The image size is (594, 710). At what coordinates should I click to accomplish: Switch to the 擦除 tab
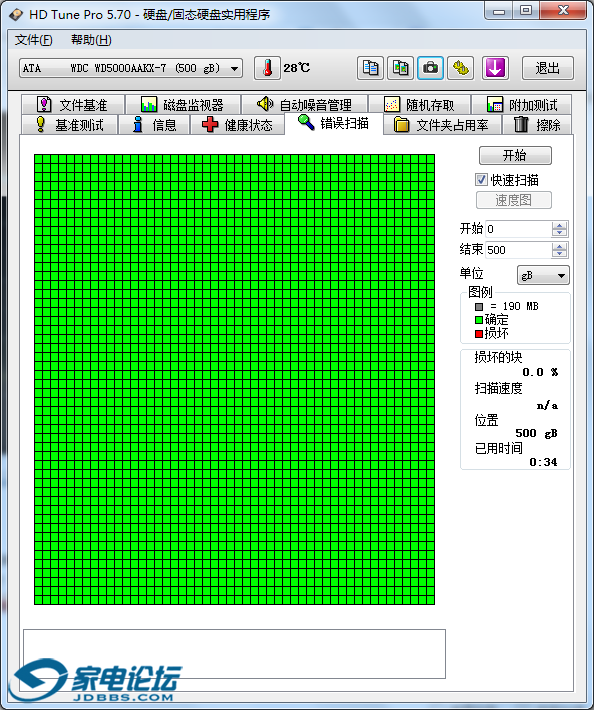point(537,125)
